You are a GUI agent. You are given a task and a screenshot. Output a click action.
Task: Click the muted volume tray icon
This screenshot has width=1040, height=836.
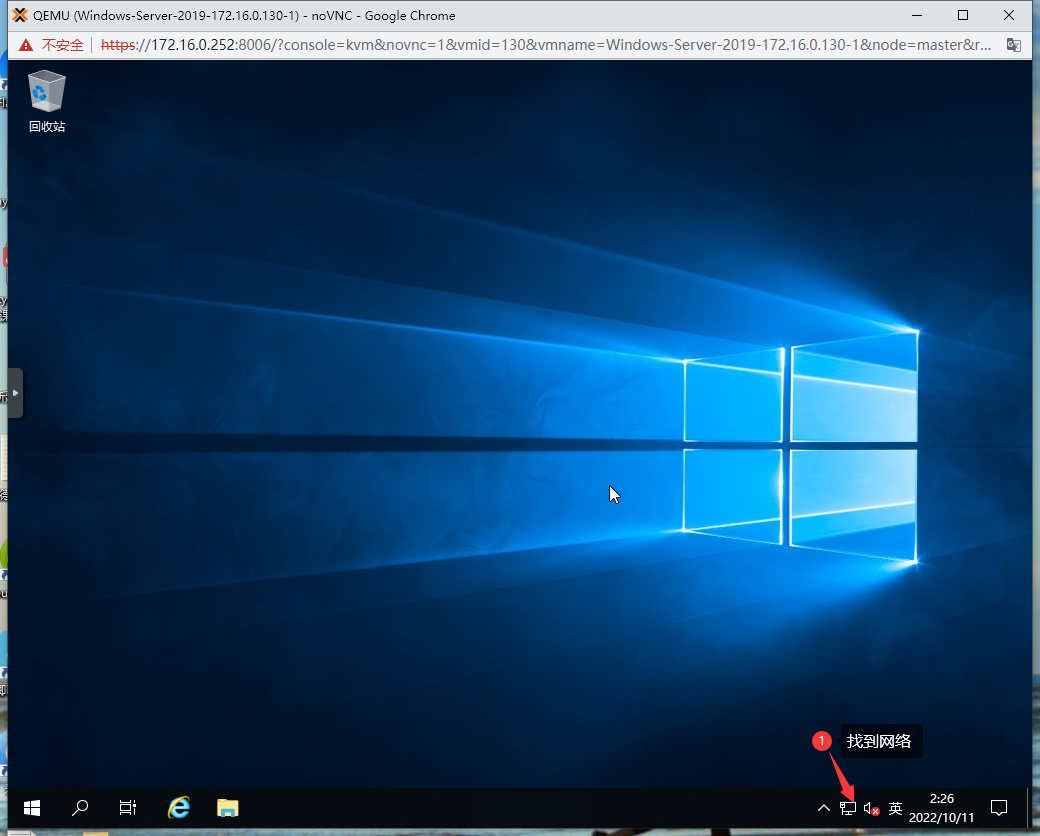click(x=872, y=808)
